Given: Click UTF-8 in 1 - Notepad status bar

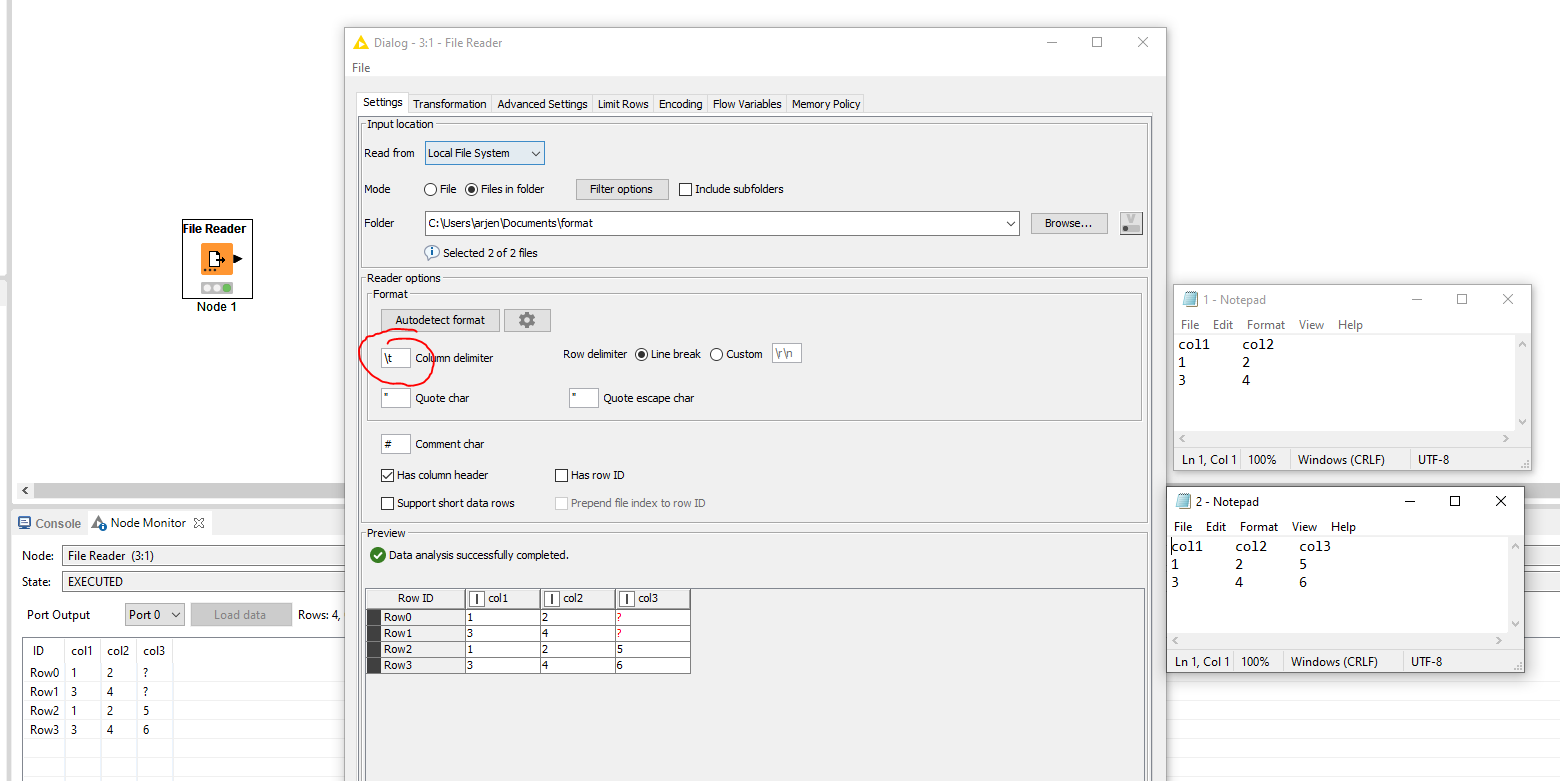Looking at the screenshot, I should 1433,460.
